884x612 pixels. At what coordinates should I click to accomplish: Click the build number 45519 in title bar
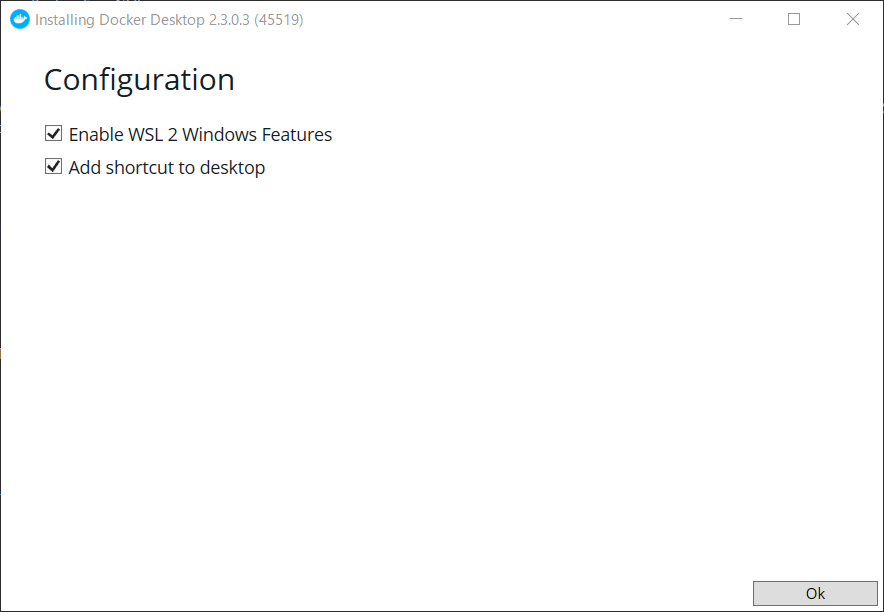point(279,20)
